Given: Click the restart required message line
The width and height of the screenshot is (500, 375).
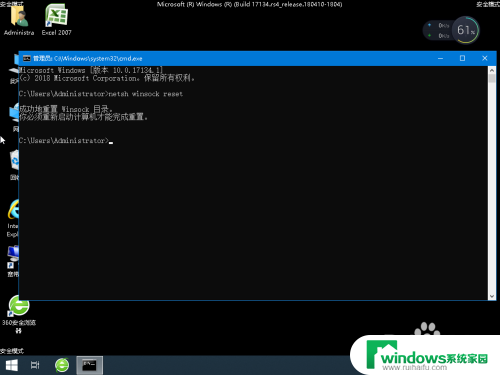Looking at the screenshot, I should pyautogui.click(x=83, y=117).
